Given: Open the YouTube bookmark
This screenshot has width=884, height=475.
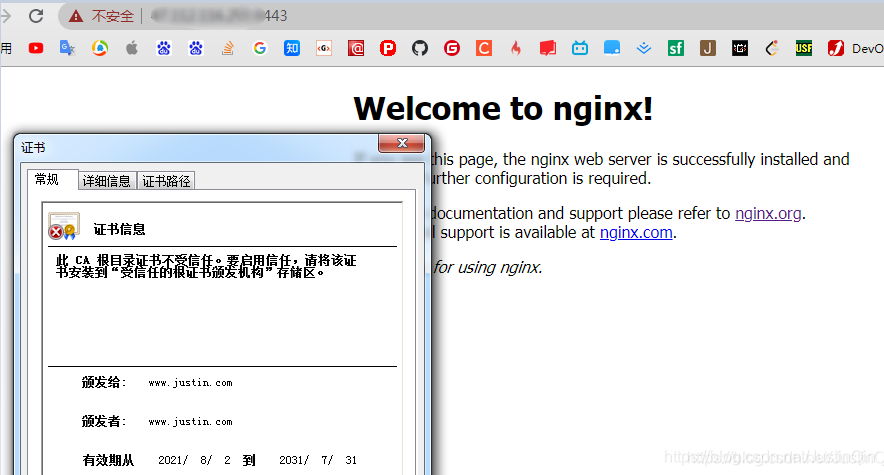Looking at the screenshot, I should [x=36, y=48].
